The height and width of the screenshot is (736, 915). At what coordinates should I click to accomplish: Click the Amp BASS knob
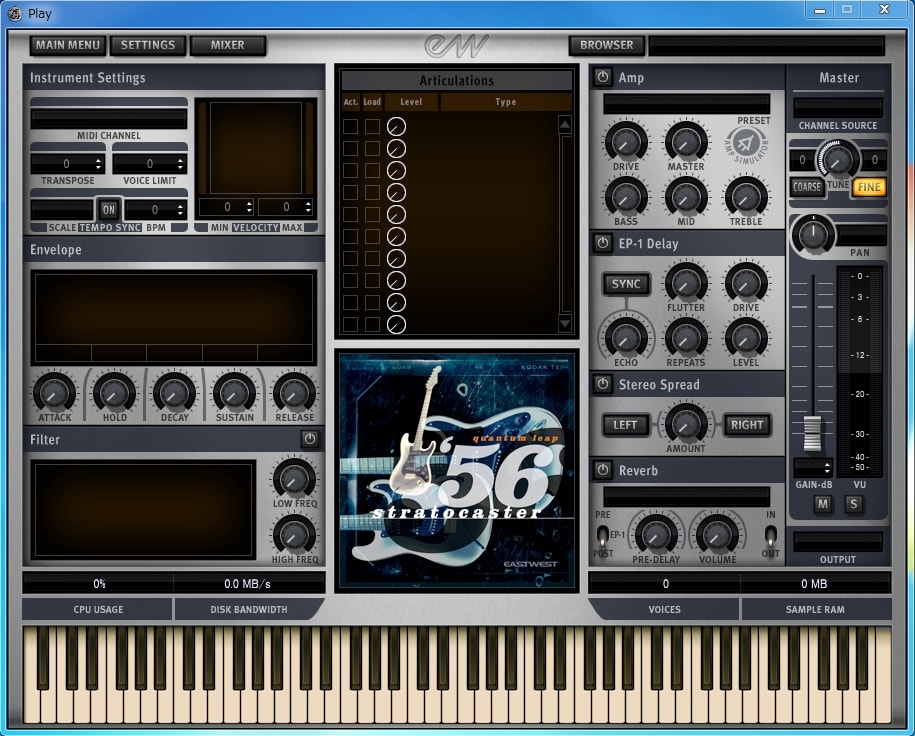(x=626, y=197)
